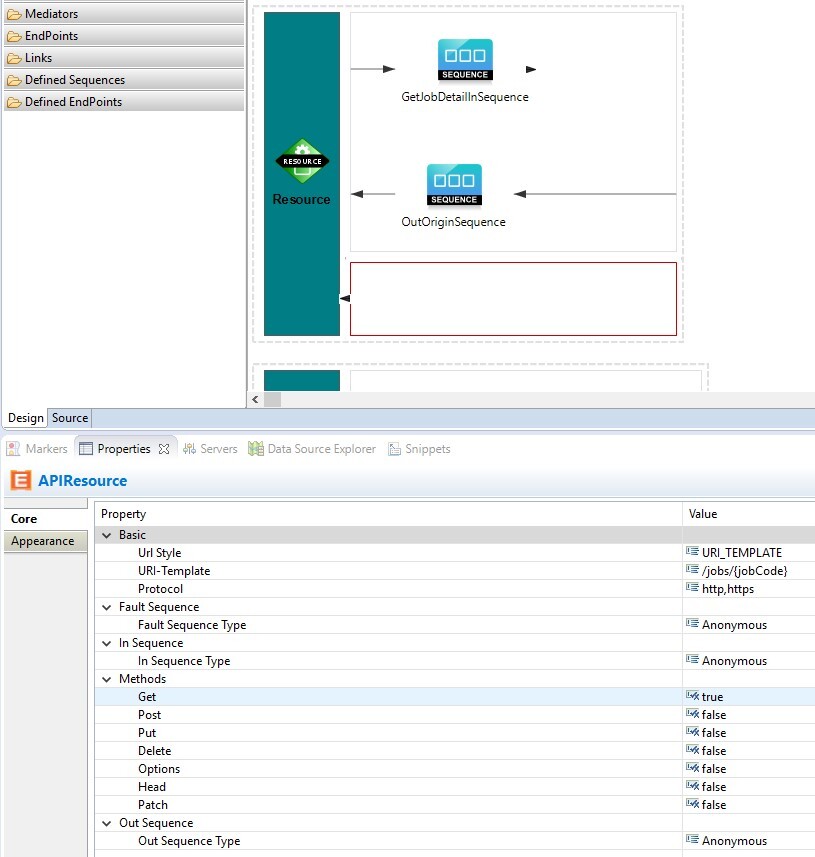The height and width of the screenshot is (857, 815).
Task: Open the Links palette folder
Action: click(124, 57)
